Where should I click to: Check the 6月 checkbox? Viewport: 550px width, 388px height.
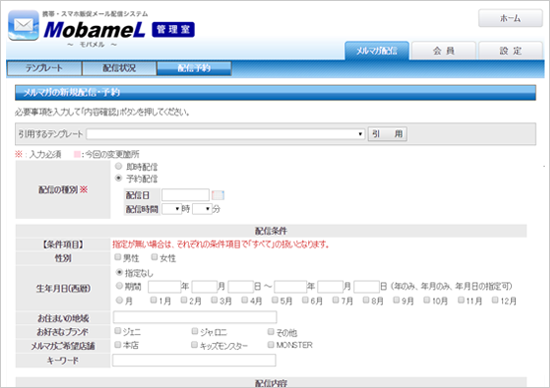pos(305,300)
